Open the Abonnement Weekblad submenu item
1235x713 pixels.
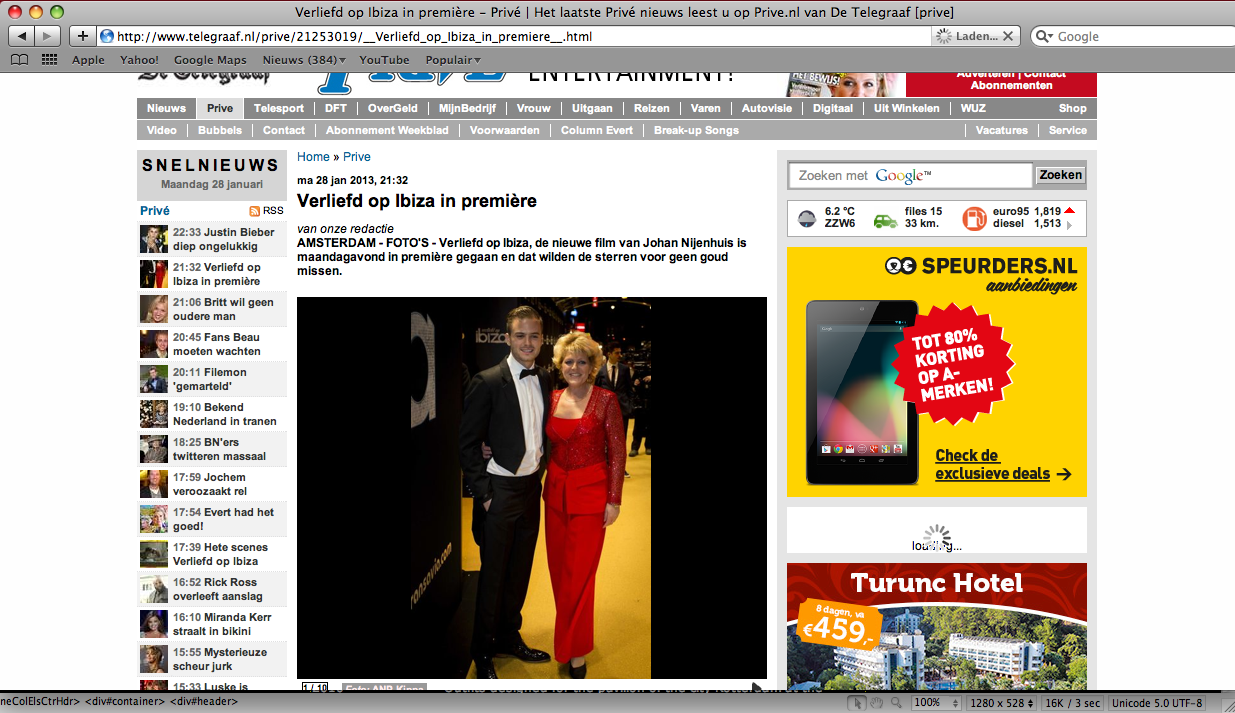pos(387,130)
